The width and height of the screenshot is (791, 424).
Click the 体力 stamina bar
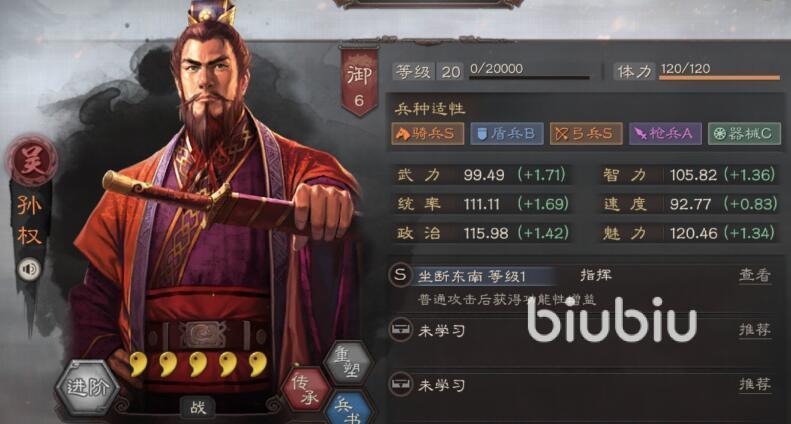pos(719,78)
